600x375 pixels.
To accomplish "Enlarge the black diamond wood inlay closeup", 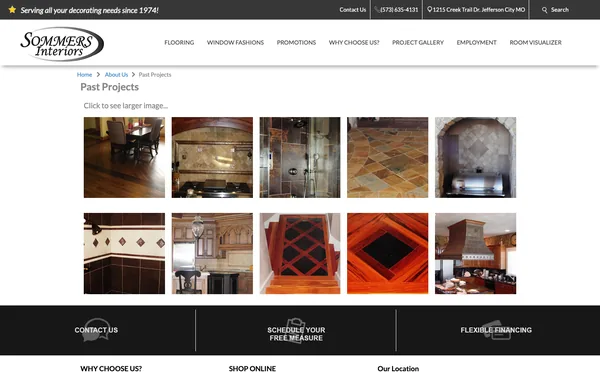I will click(x=388, y=253).
